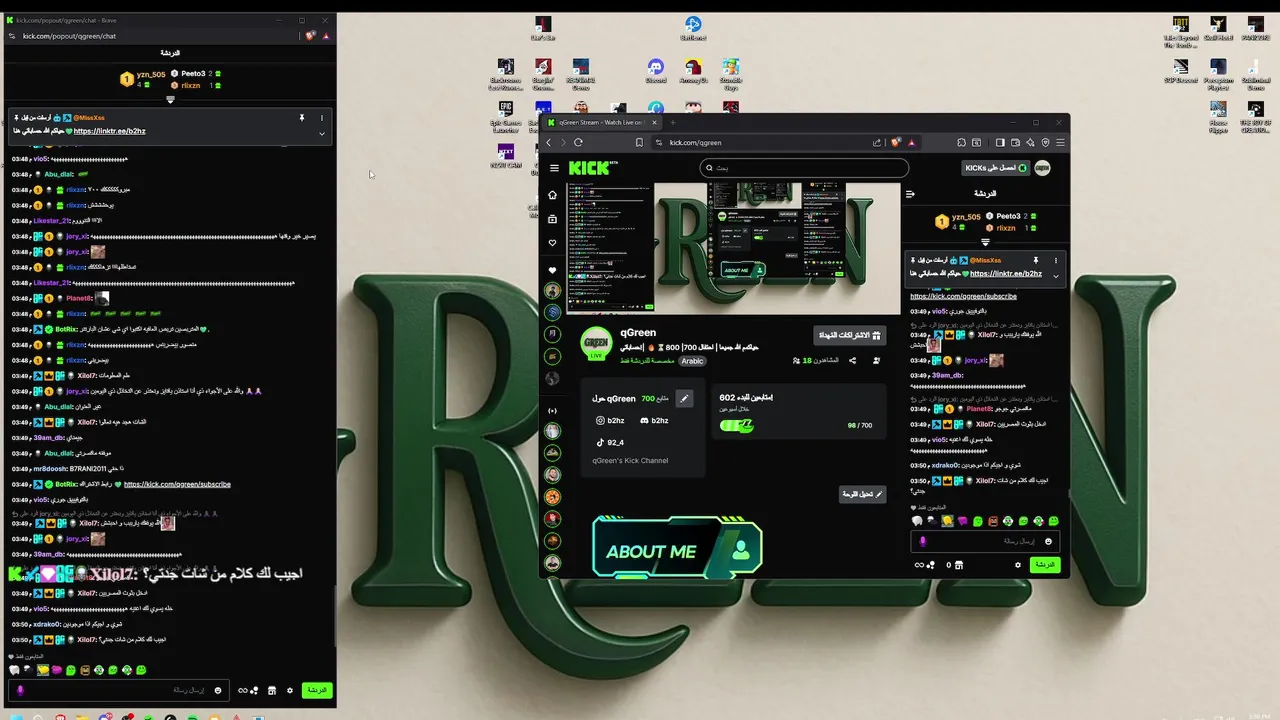Click the Gift Subs button under the stream

[850, 335]
